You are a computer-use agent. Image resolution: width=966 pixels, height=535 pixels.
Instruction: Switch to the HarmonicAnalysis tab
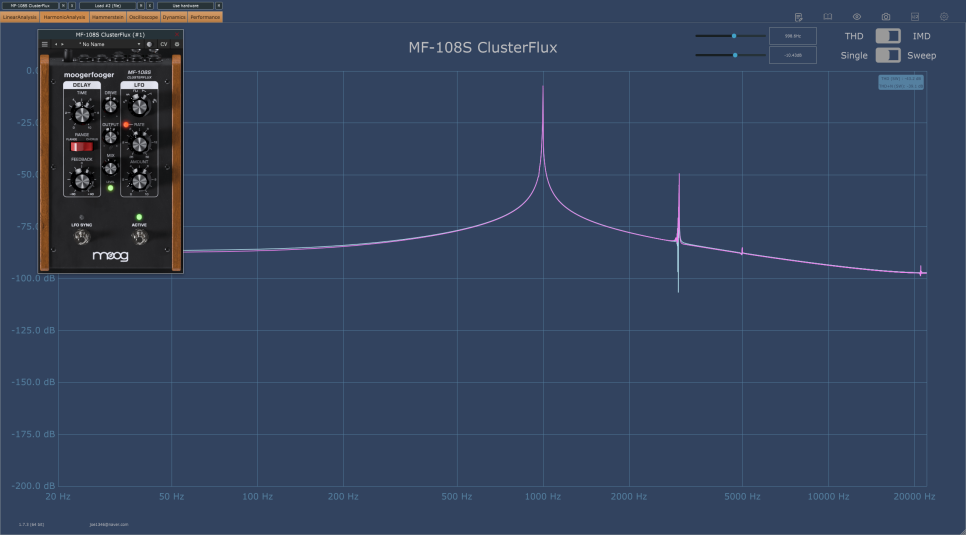tap(64, 17)
